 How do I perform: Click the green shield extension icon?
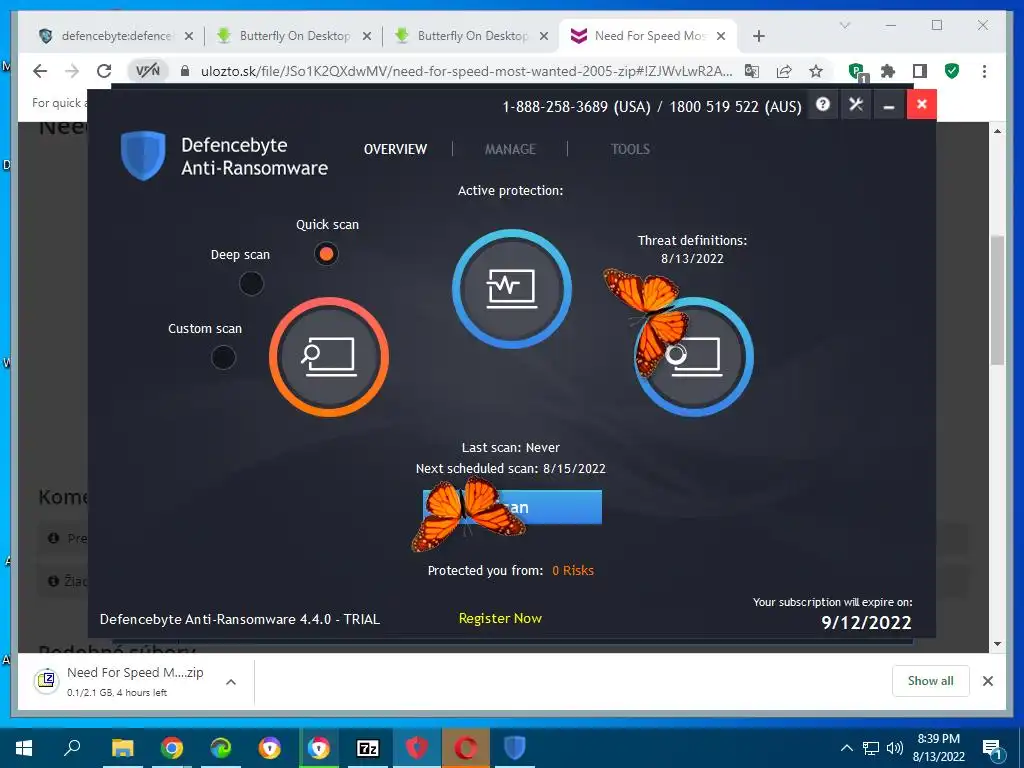tap(952, 71)
